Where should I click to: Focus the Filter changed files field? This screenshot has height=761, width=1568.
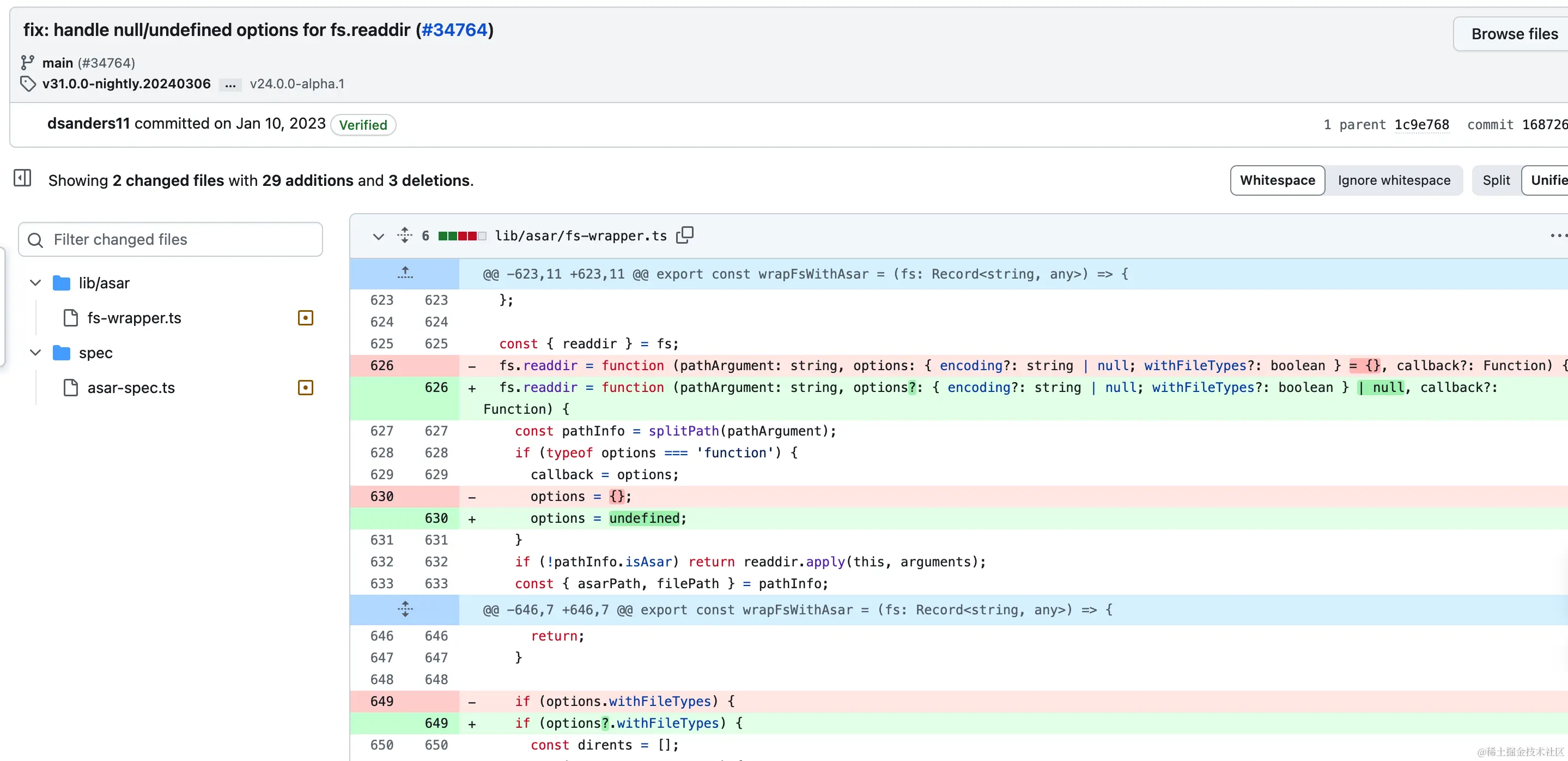tap(171, 239)
